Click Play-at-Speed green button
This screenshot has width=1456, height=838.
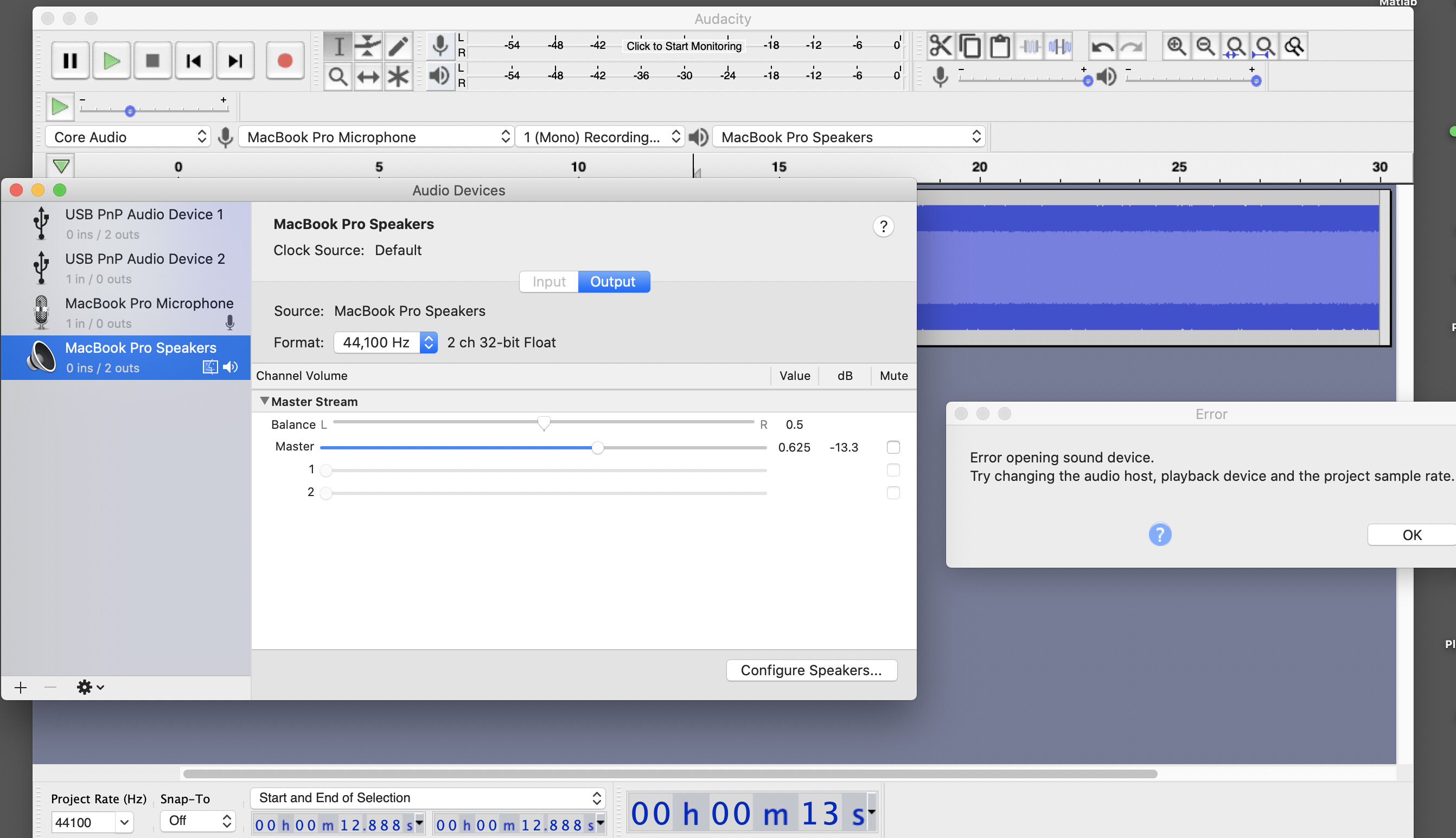pyautogui.click(x=60, y=107)
